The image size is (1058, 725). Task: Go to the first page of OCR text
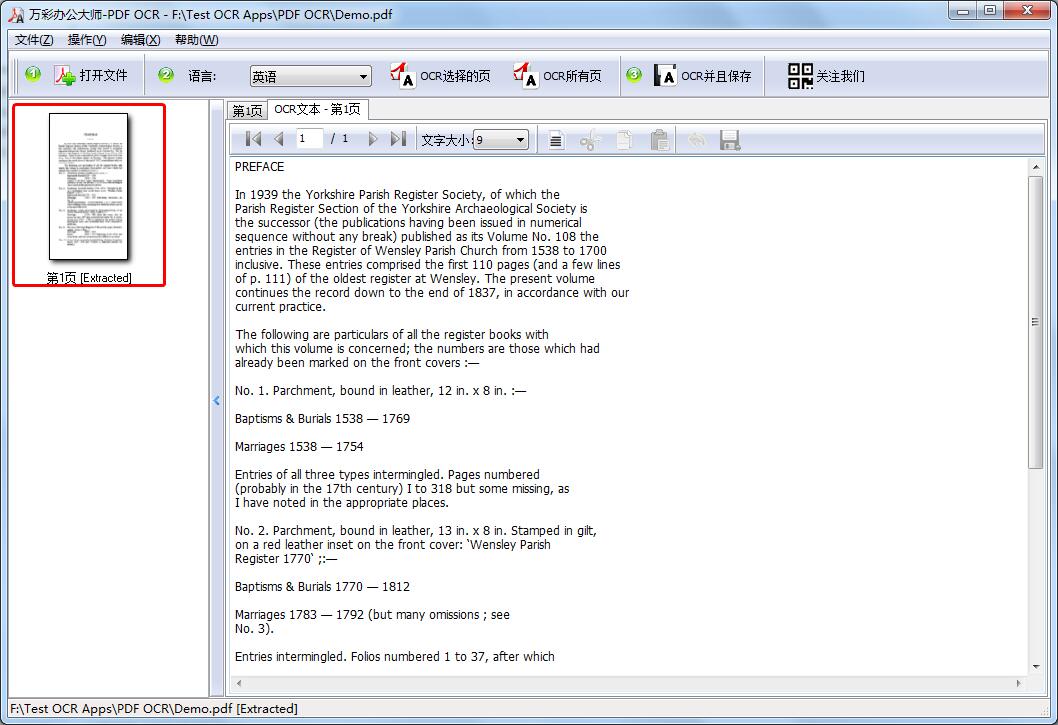coord(253,140)
